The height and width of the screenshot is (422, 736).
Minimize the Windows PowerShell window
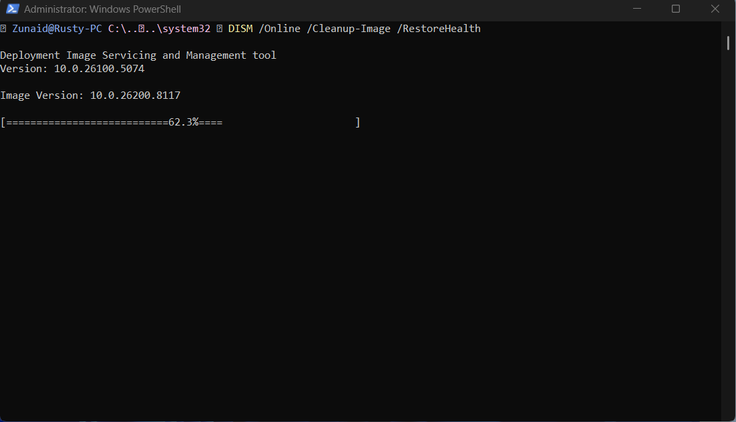pyautogui.click(x=637, y=9)
